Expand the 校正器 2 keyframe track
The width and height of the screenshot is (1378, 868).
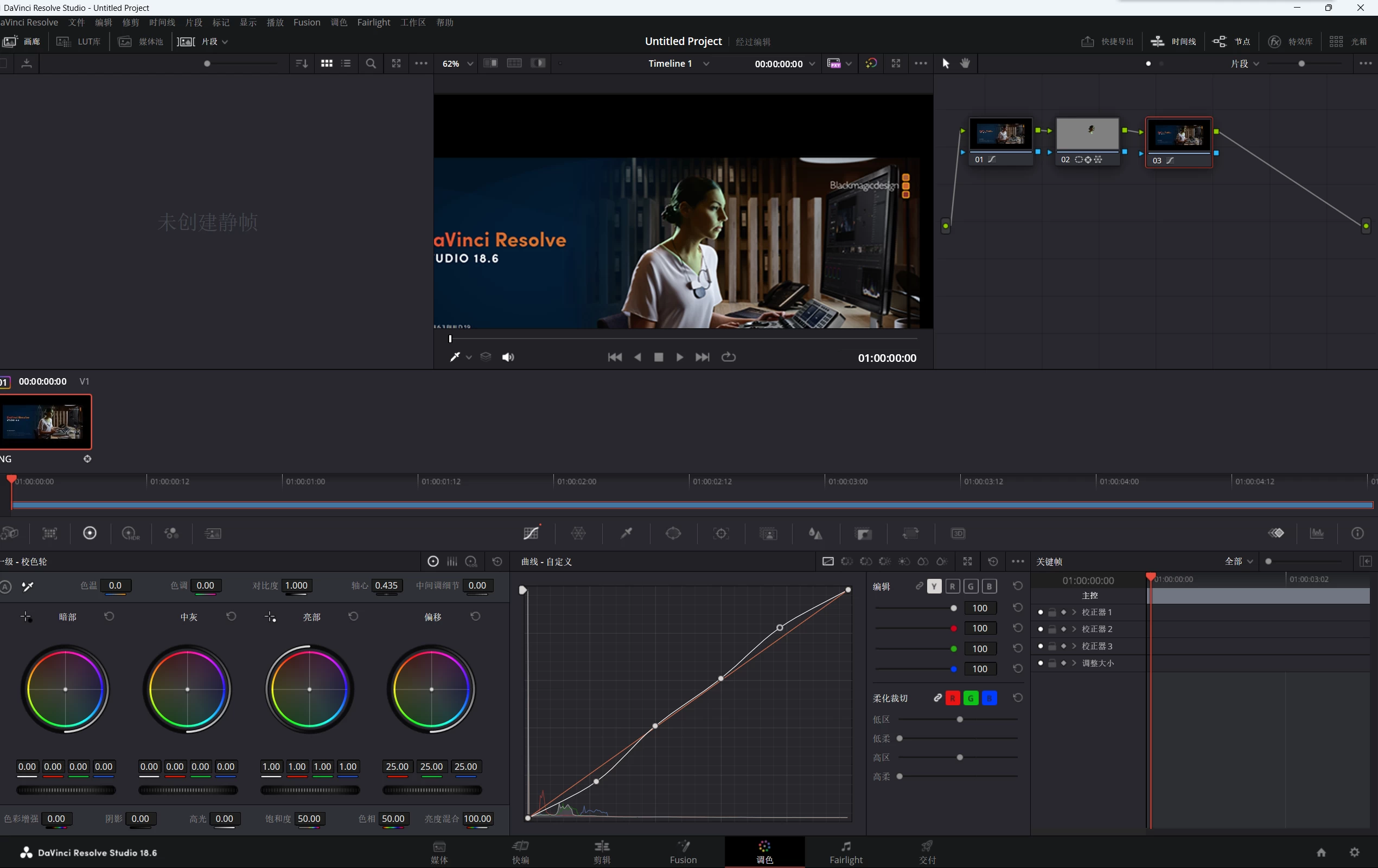[x=1074, y=629]
